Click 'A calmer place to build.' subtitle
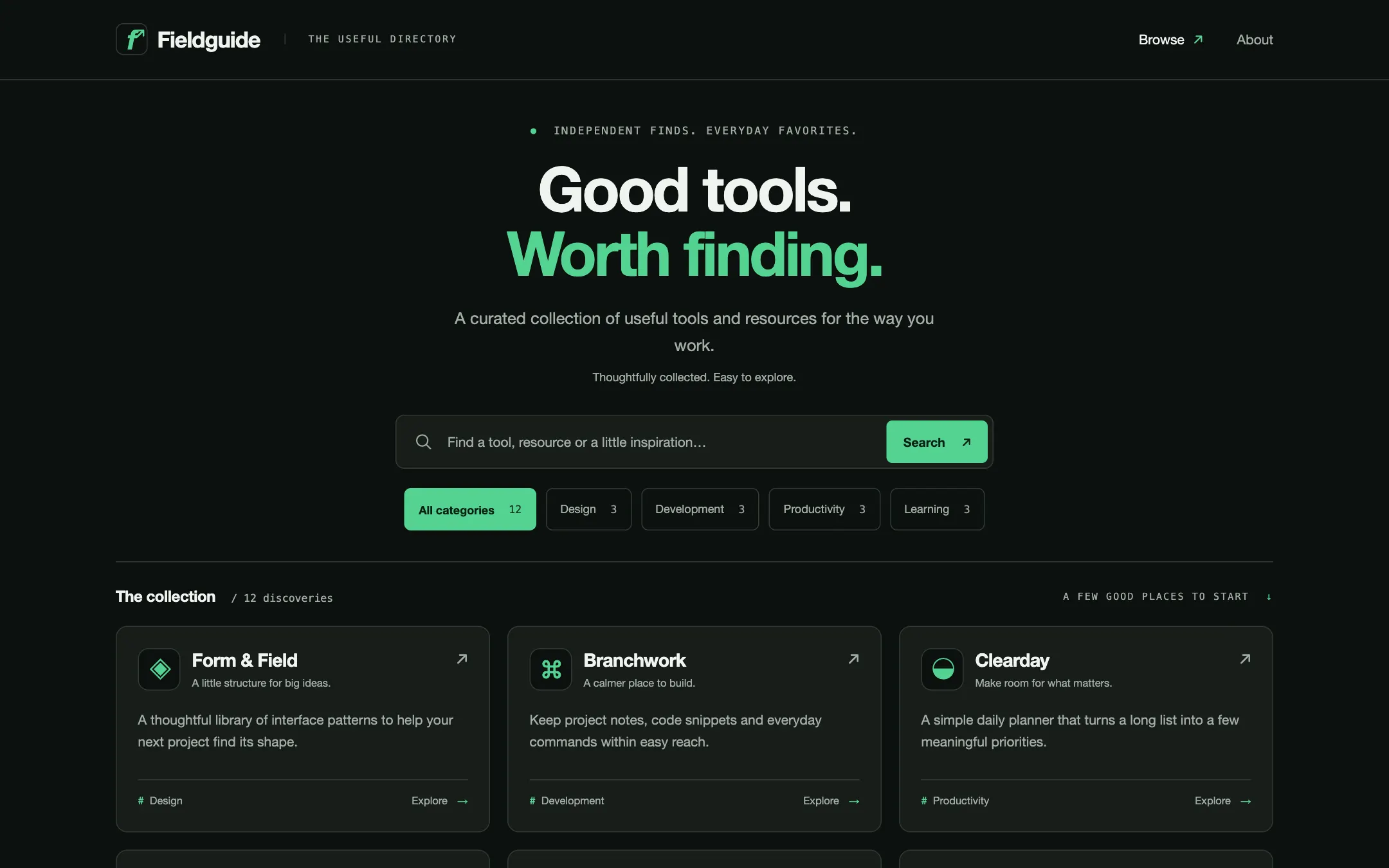 tap(639, 683)
